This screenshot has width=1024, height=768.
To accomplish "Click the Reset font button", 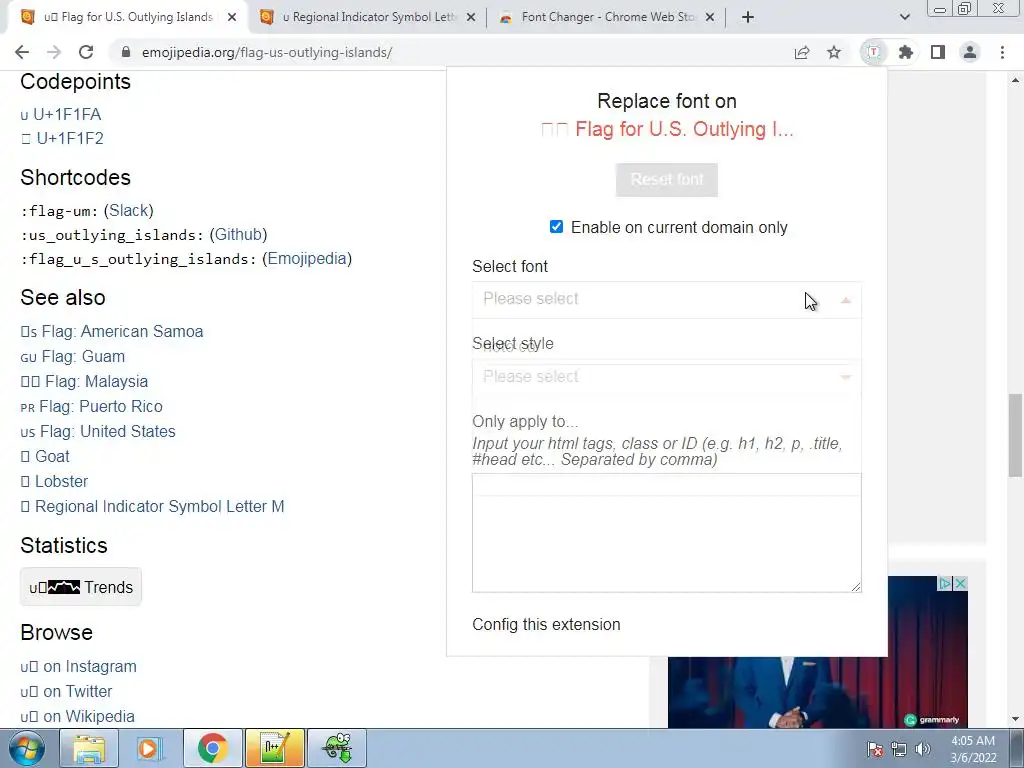I will [666, 180].
